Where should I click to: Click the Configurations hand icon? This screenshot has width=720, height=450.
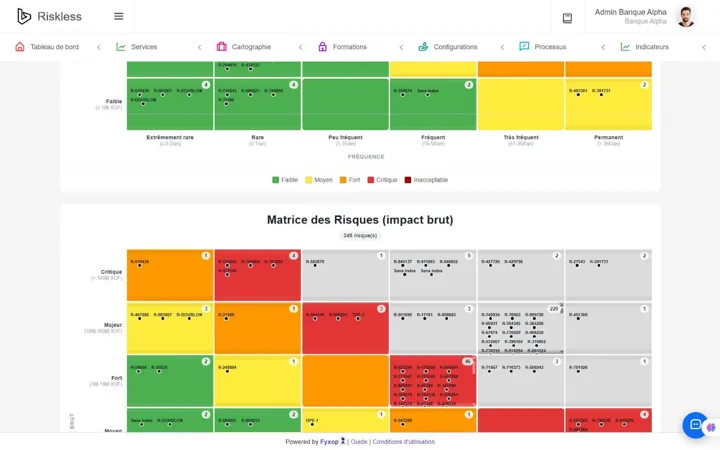tap(423, 47)
